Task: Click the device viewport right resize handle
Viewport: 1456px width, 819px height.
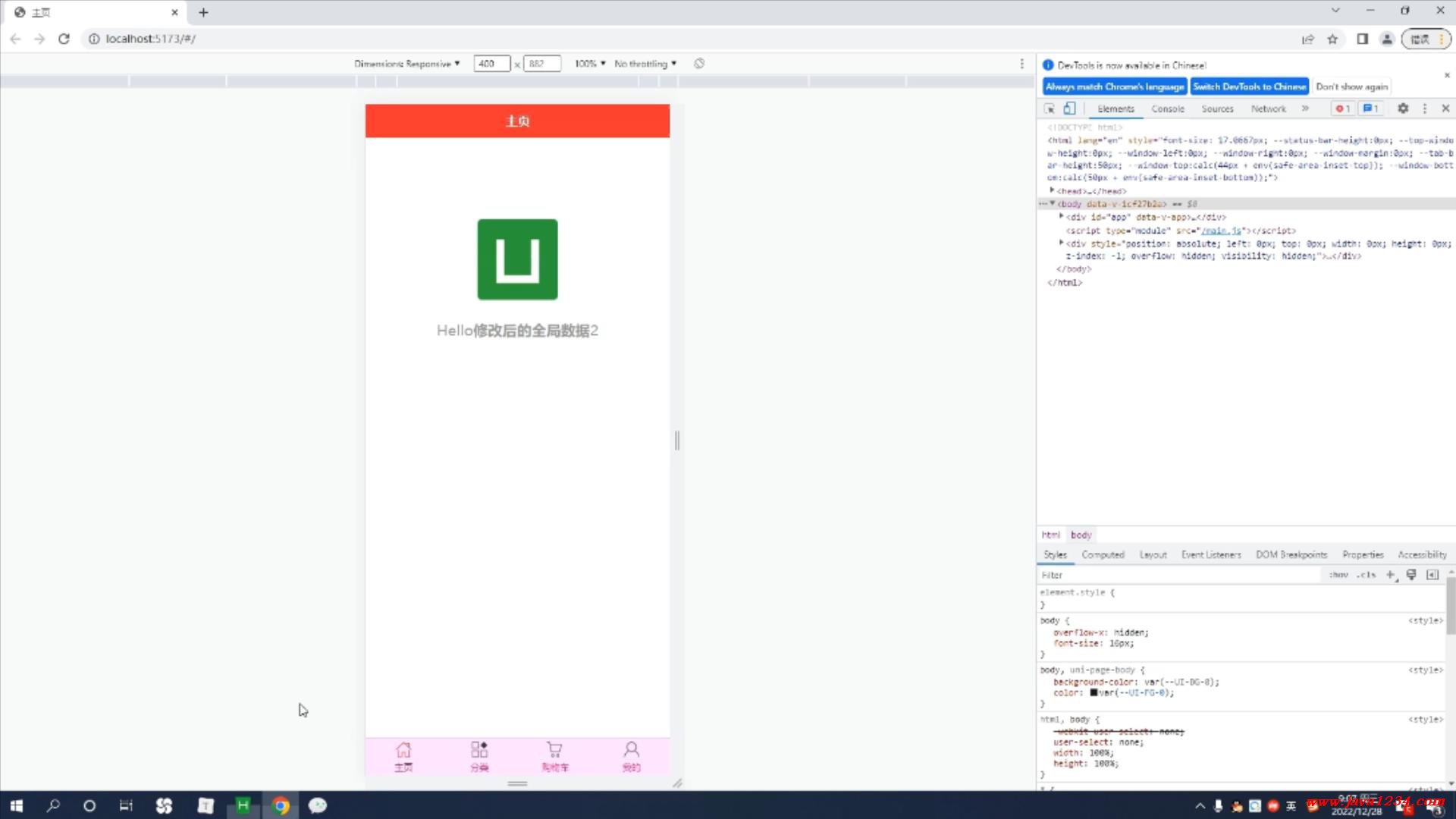Action: coord(677,440)
